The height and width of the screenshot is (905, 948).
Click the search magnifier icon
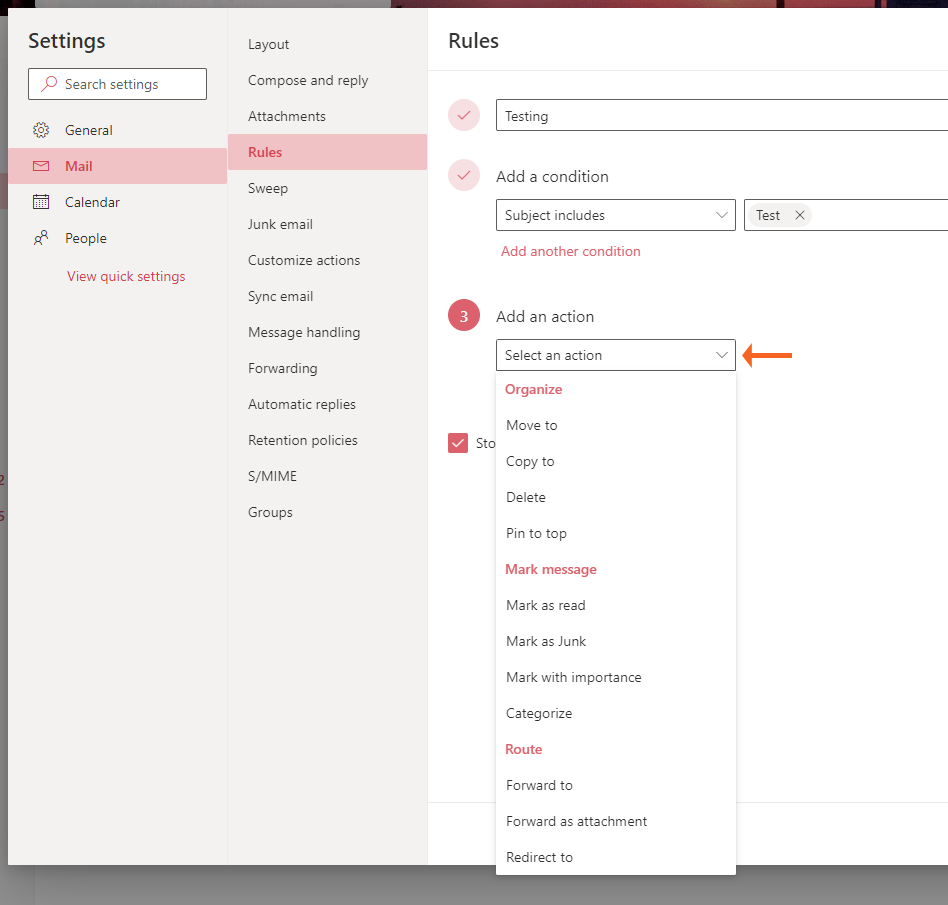coord(49,84)
